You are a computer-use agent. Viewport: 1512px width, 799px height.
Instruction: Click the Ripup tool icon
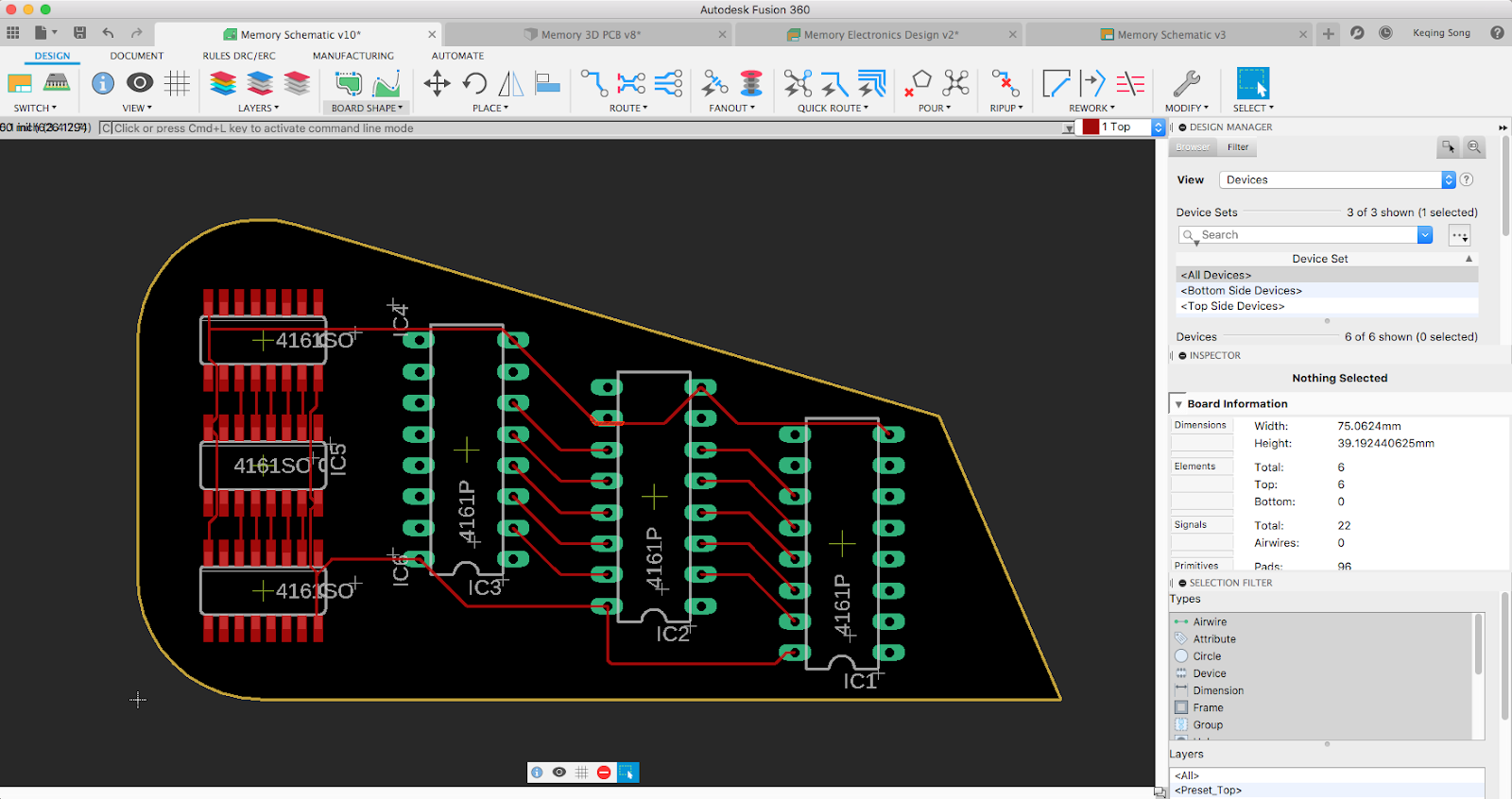point(1005,84)
